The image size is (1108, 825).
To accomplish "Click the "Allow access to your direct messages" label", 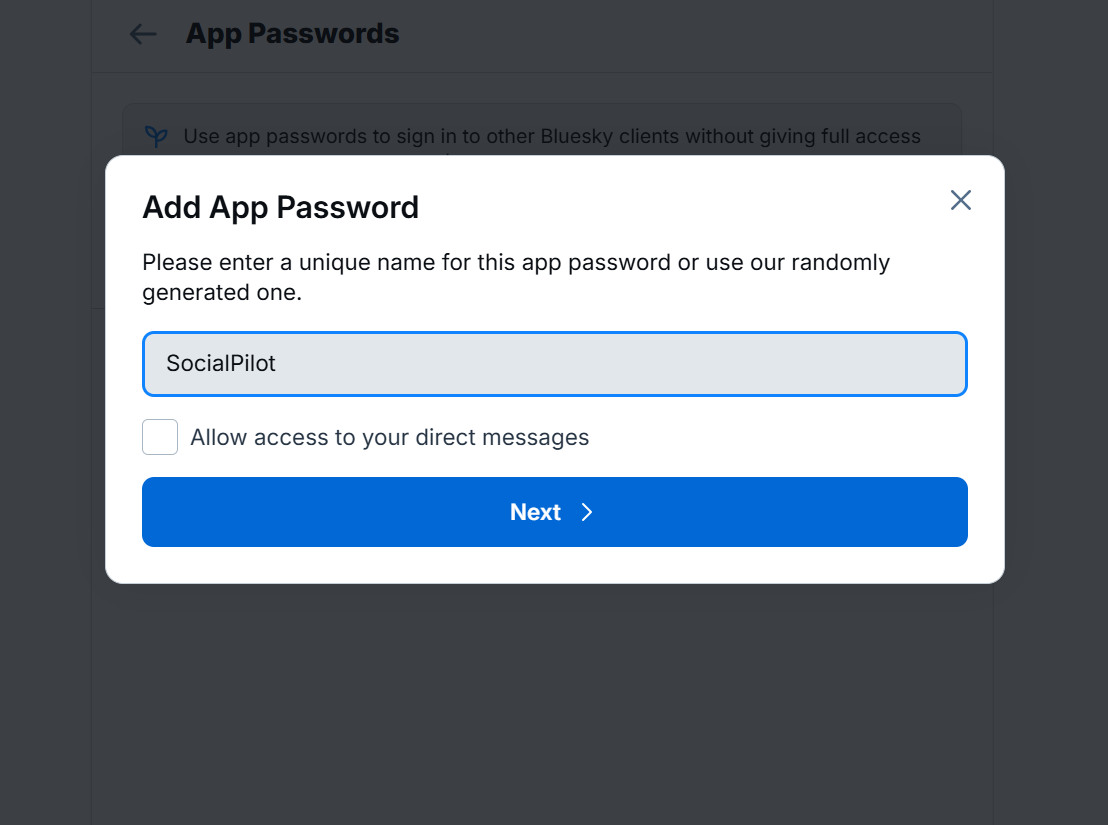I will [x=389, y=437].
